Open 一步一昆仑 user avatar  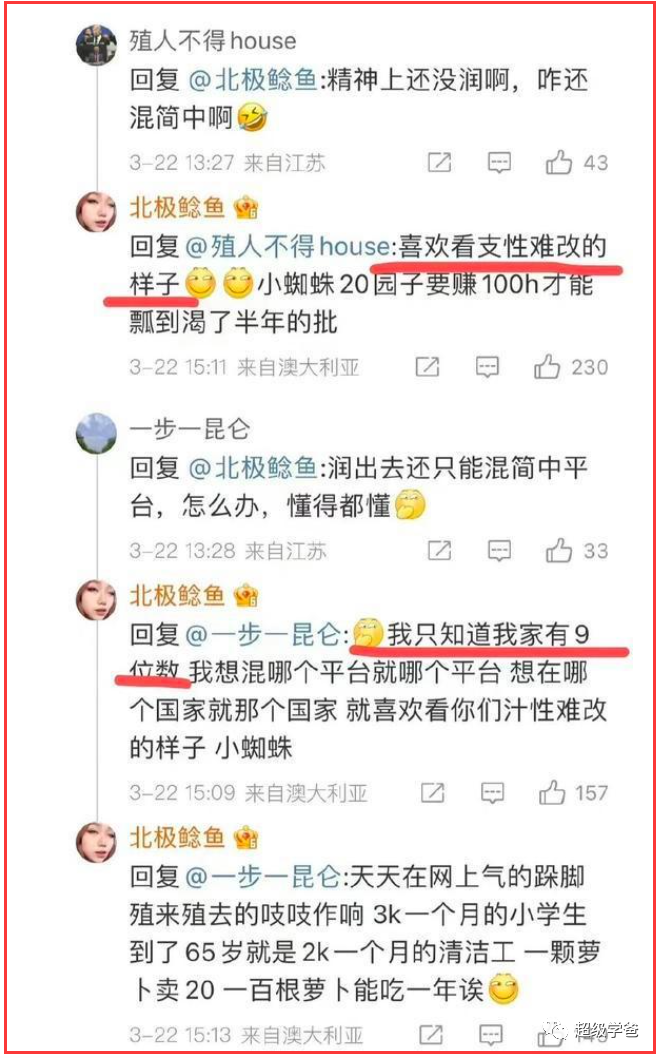point(96,433)
